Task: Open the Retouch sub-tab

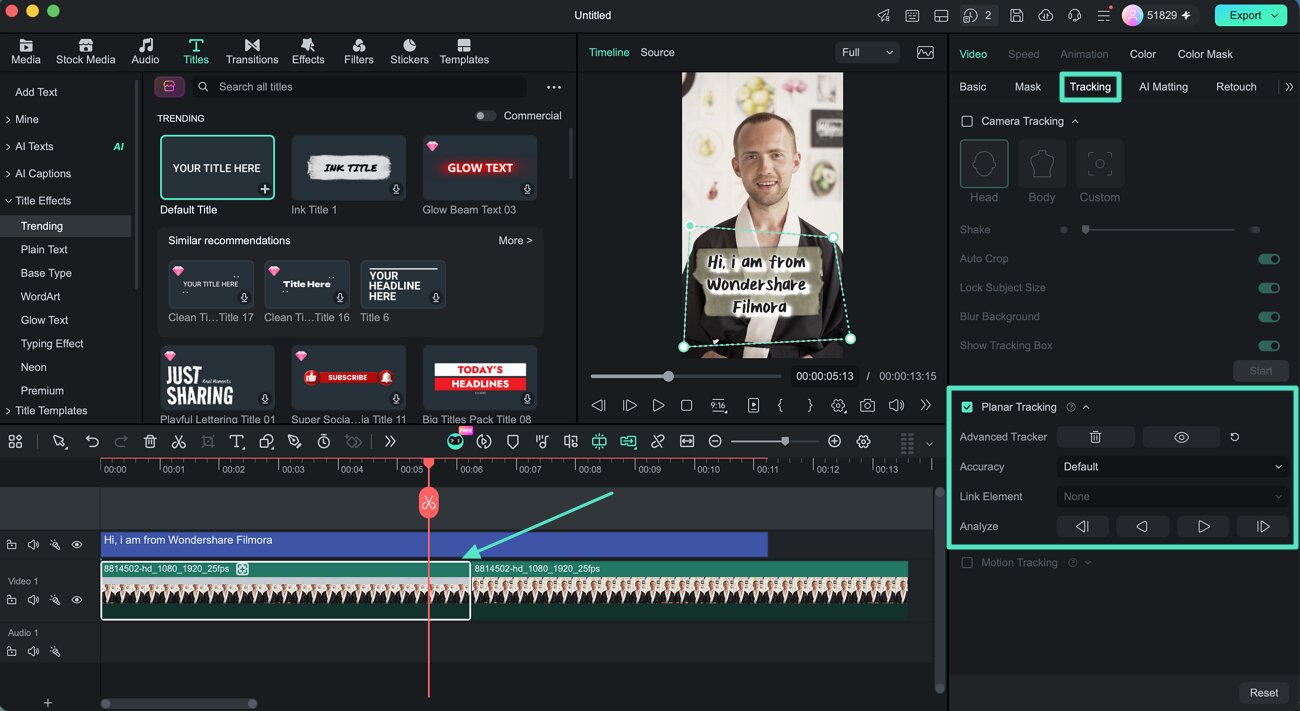Action: (x=1236, y=87)
